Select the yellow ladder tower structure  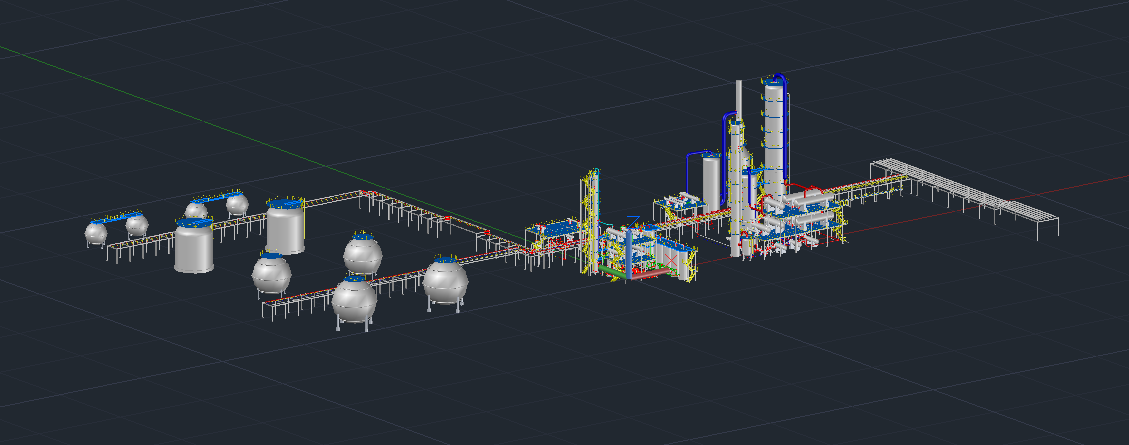tap(592, 221)
